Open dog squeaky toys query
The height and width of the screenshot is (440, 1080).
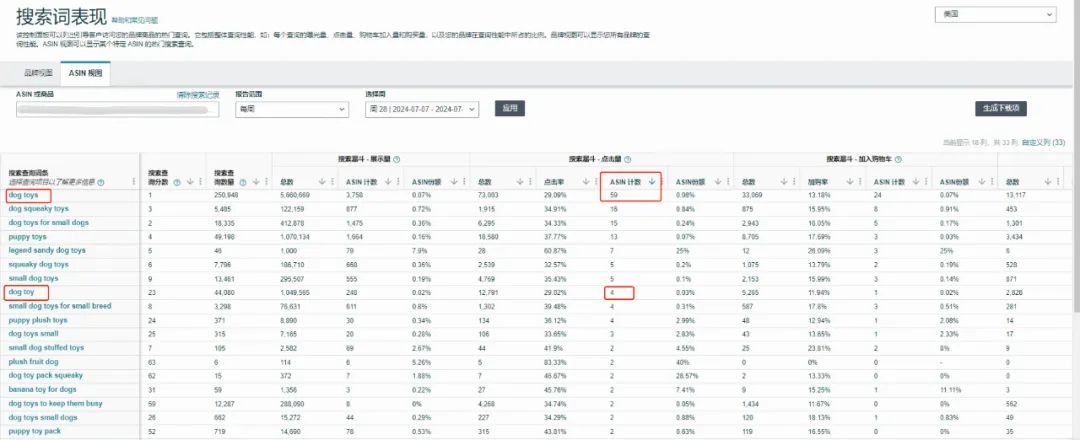39,209
